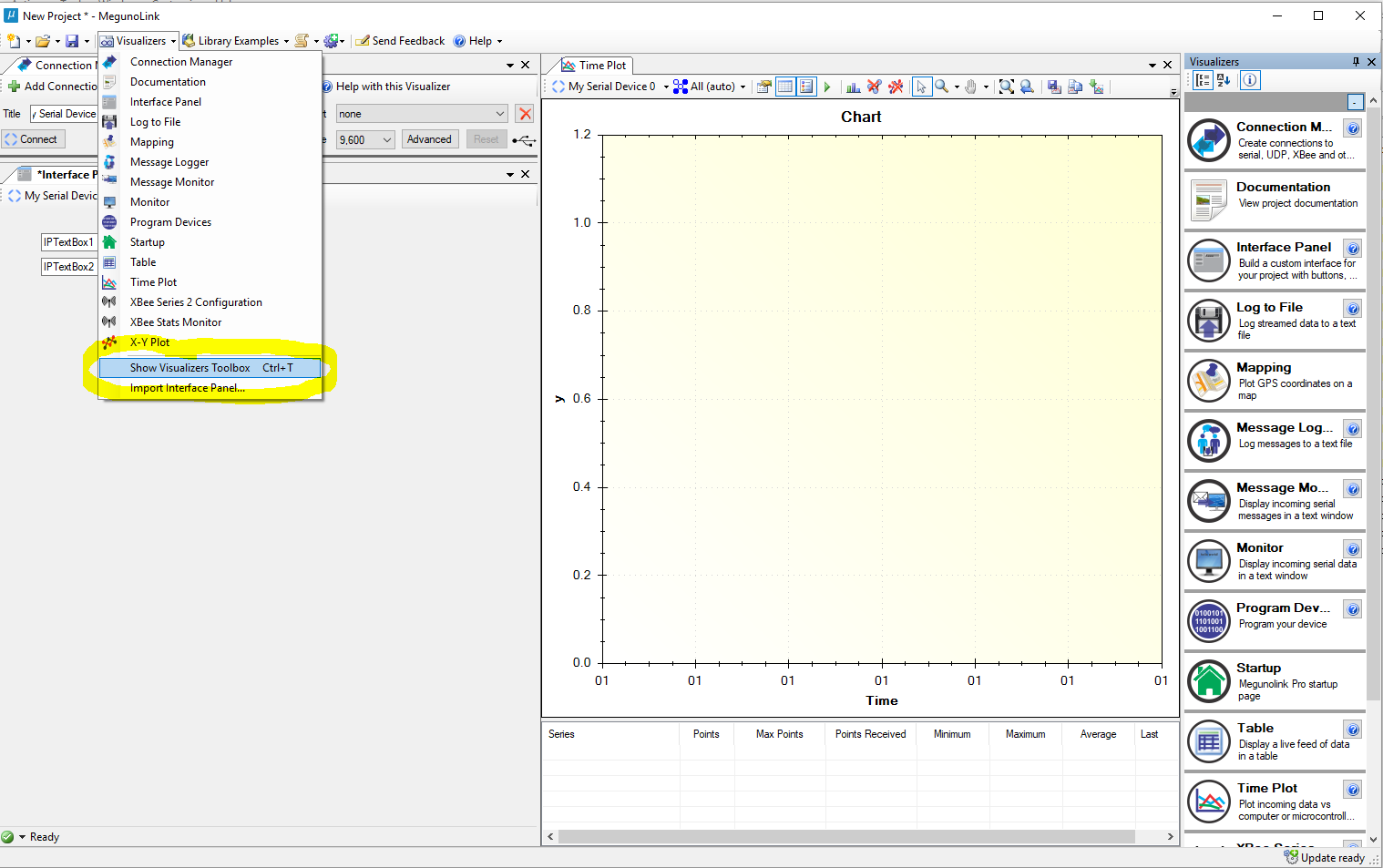The image size is (1383, 868).
Task: Toggle the legend display button in plot toolbar
Action: coord(806,87)
